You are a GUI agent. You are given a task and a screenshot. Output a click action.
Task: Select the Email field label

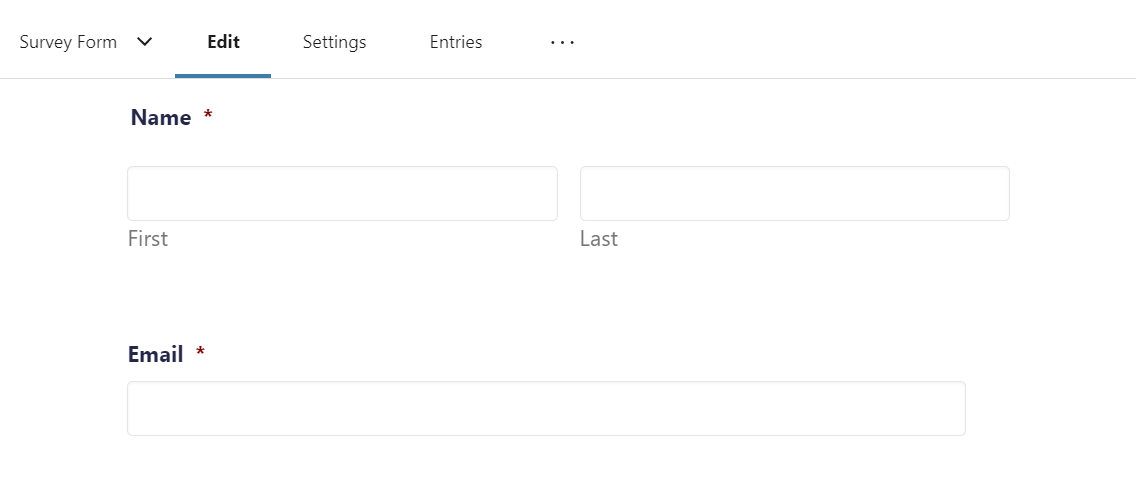pyautogui.click(x=155, y=354)
